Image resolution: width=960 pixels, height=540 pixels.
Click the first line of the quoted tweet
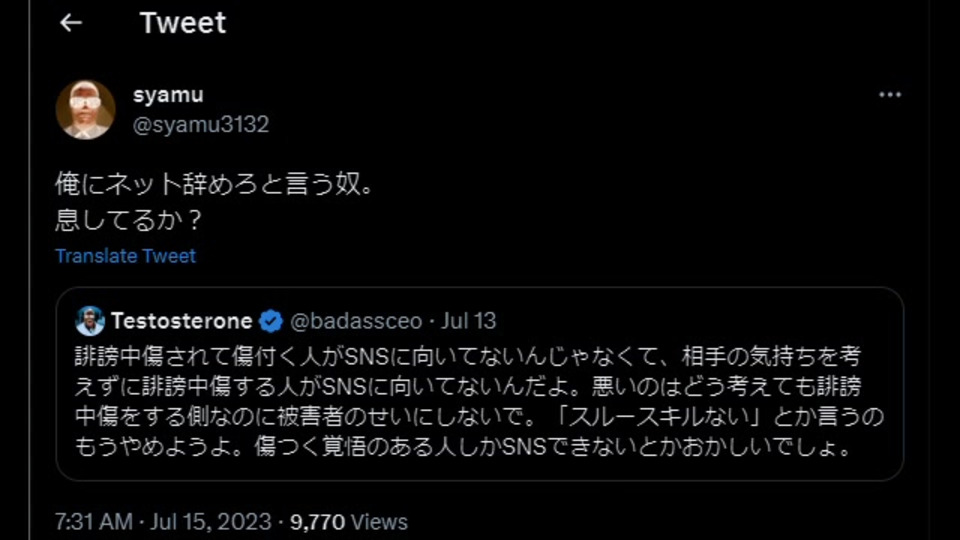466,354
